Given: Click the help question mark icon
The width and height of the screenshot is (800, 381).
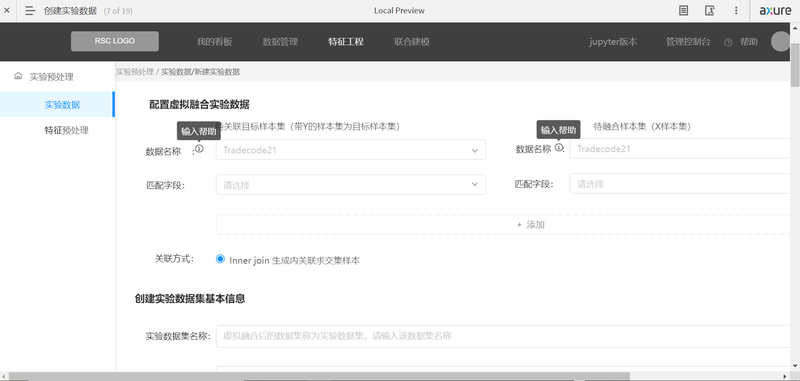Looking at the screenshot, I should click(728, 42).
